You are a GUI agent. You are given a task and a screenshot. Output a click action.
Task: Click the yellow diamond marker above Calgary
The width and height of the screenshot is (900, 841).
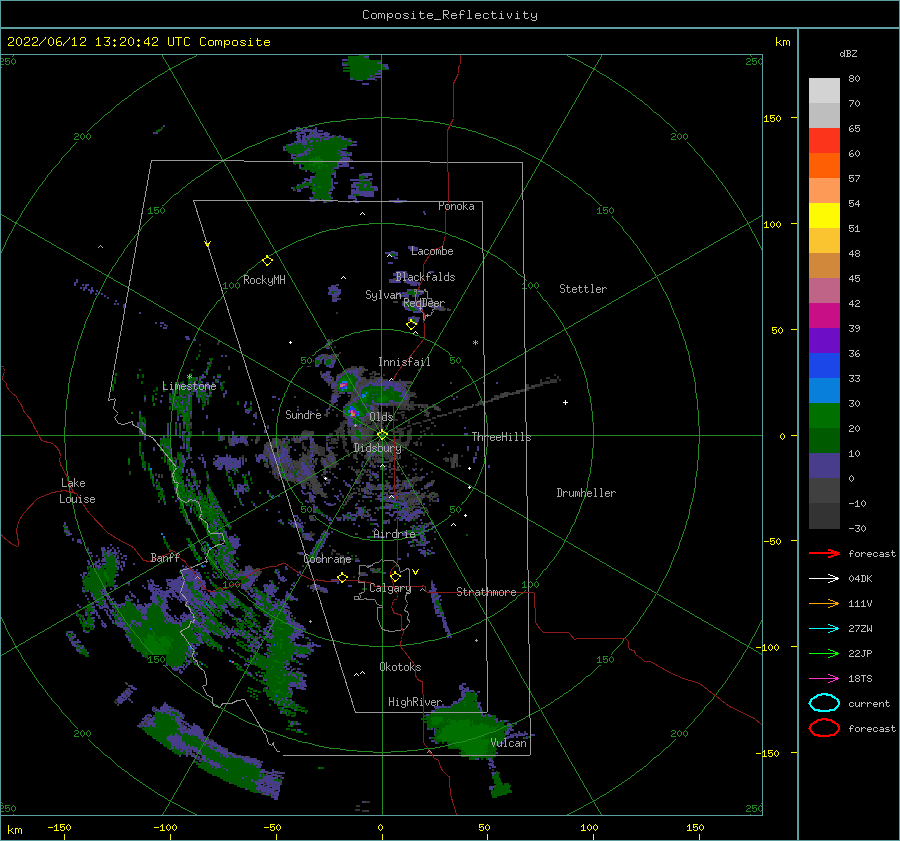(x=395, y=576)
